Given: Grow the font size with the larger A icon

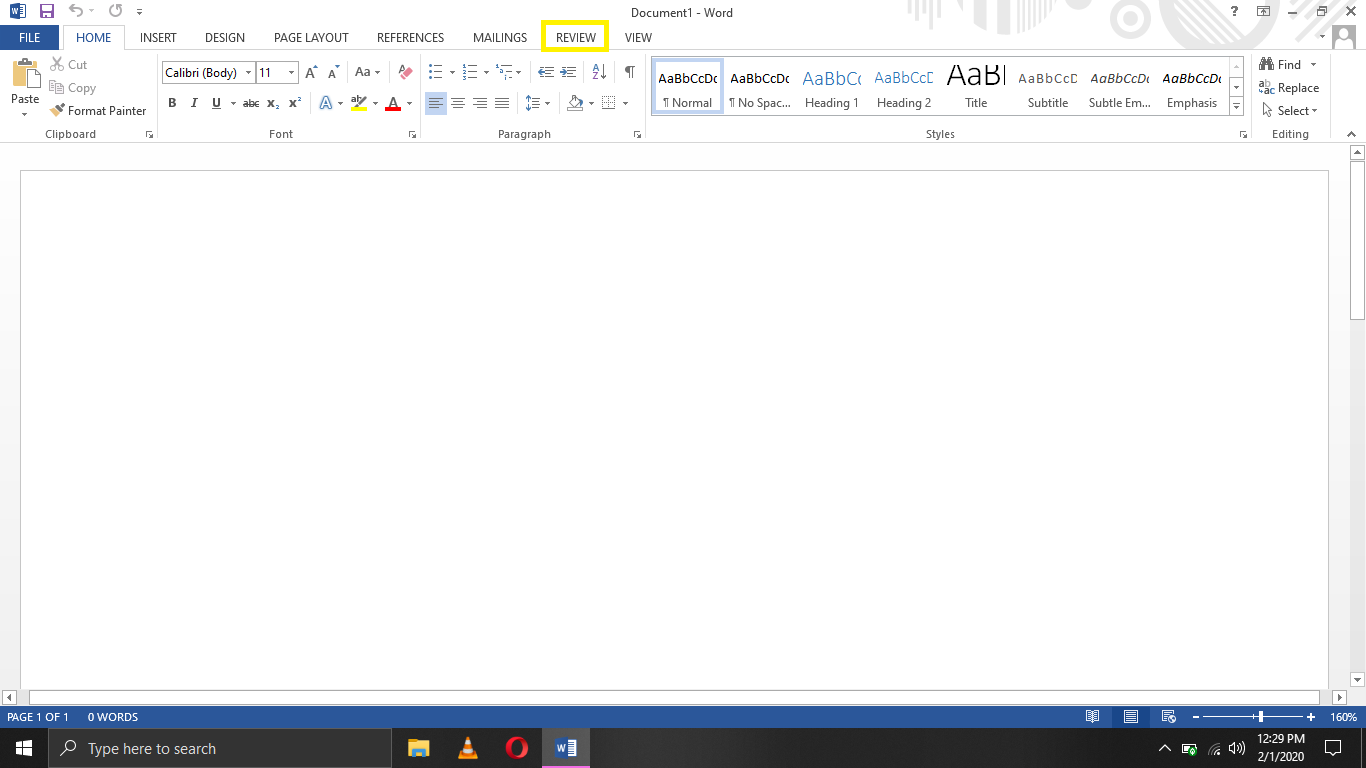Looking at the screenshot, I should coord(312,72).
